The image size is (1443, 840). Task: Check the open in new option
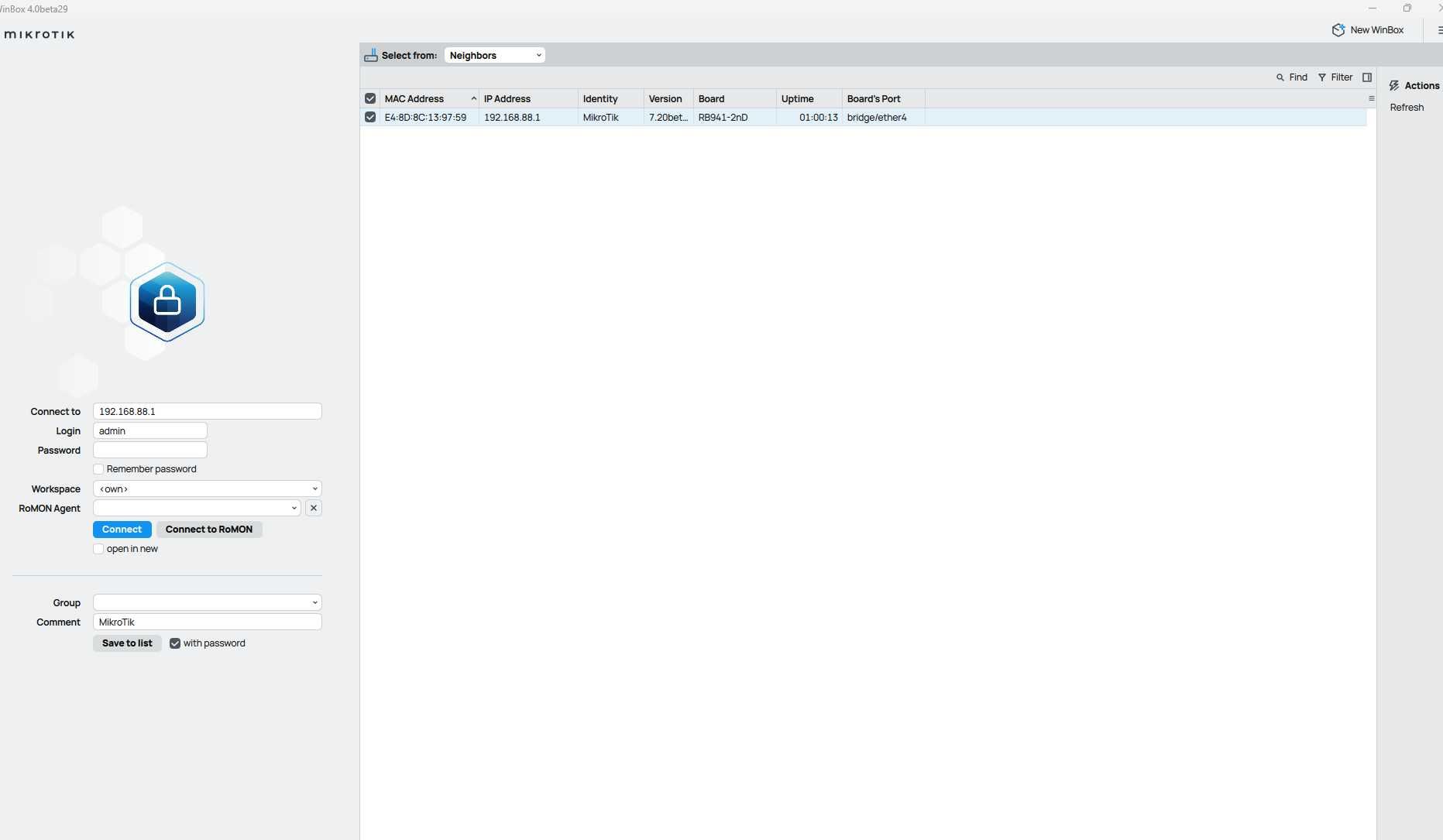coord(98,549)
